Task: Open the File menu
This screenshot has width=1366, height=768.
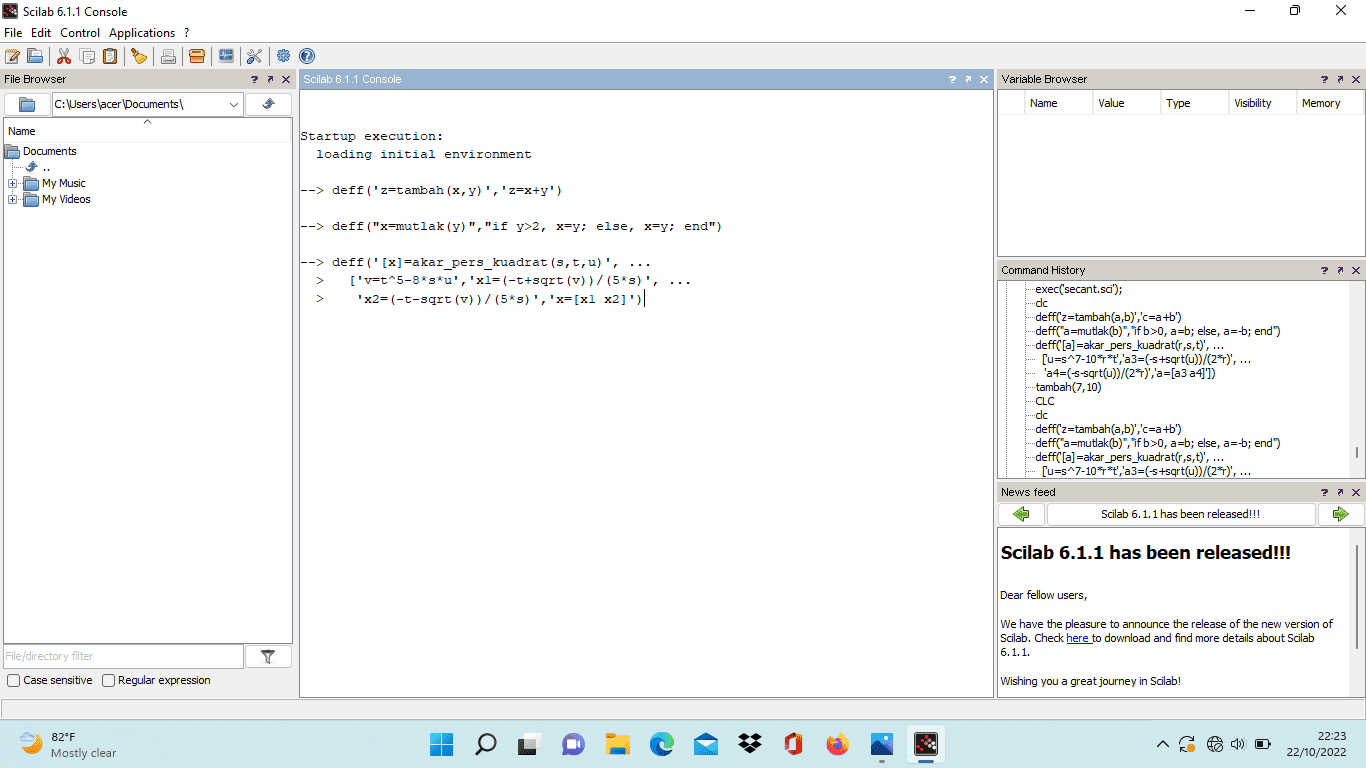Action: click(x=13, y=33)
